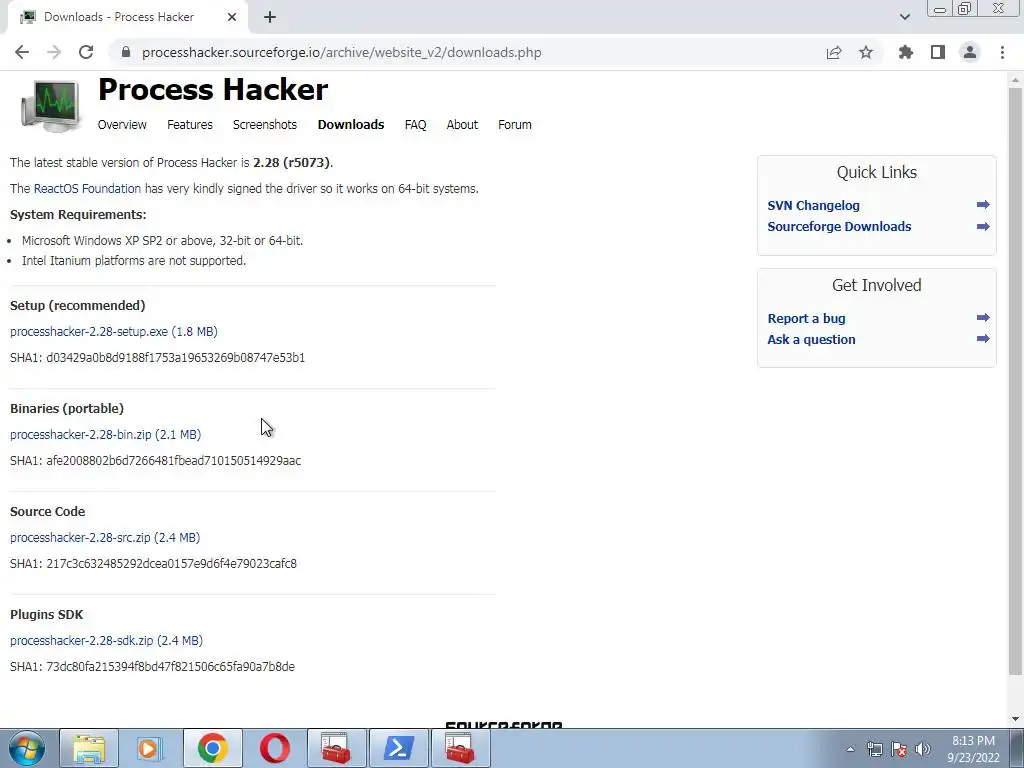Download processhacker-2.28-bin.zip
The width and height of the screenshot is (1024, 768).
[105, 435]
